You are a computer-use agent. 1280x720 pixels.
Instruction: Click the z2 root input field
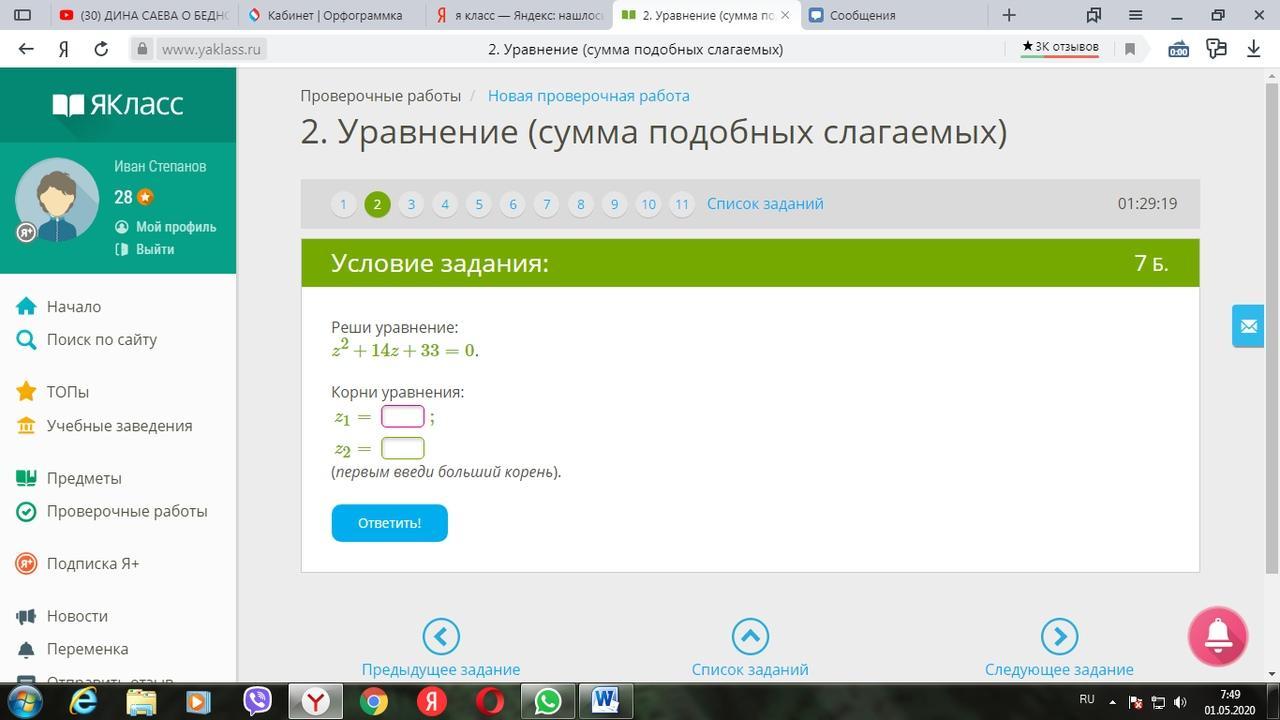coord(402,448)
